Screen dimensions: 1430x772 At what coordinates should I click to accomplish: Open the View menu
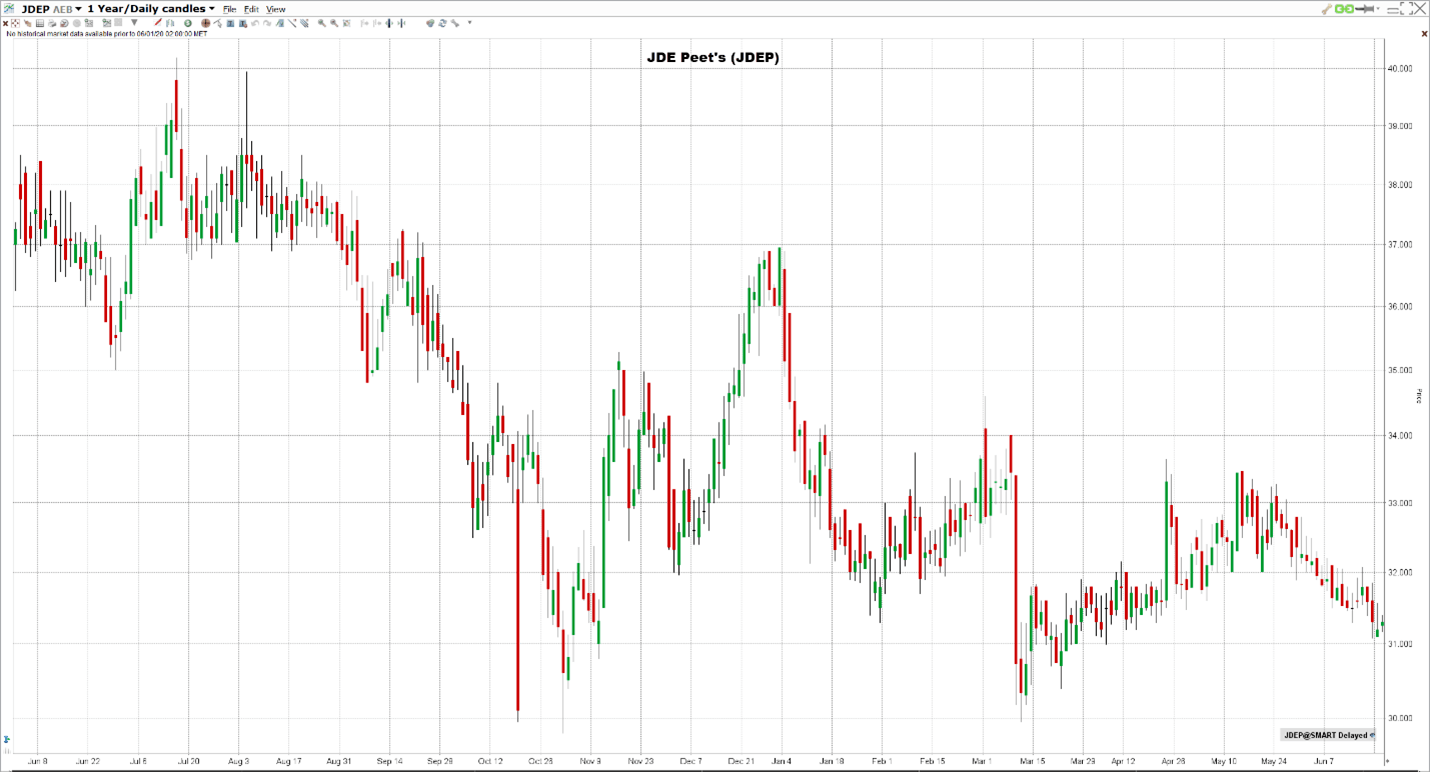tap(275, 9)
